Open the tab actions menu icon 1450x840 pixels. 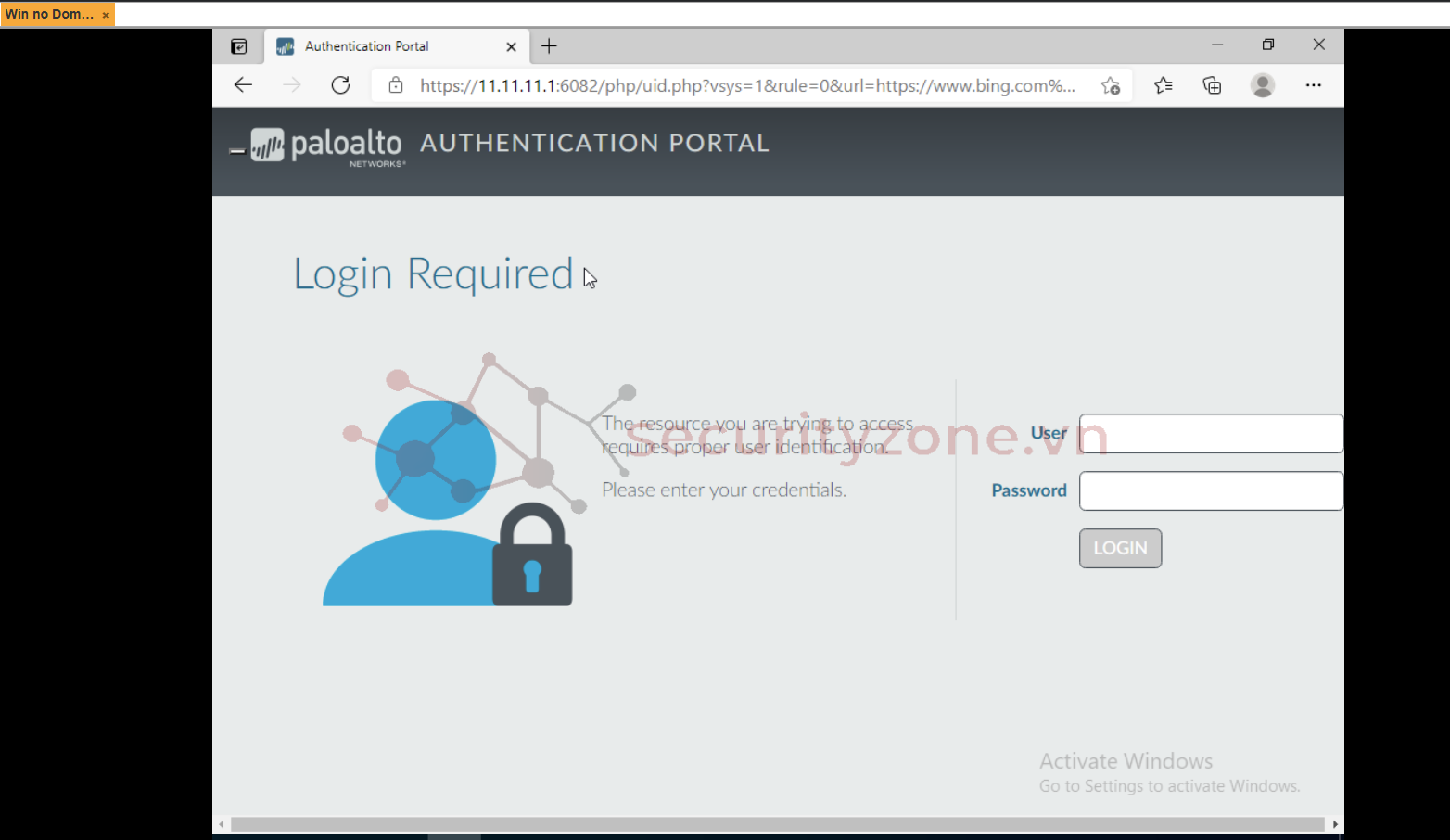(x=238, y=46)
